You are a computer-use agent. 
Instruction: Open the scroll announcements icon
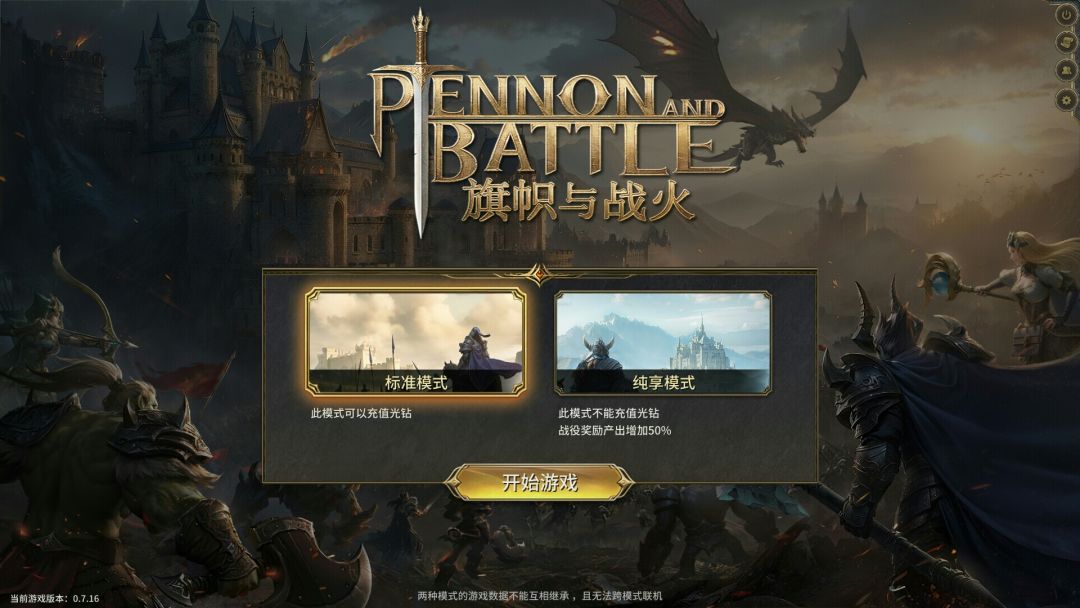click(1067, 42)
